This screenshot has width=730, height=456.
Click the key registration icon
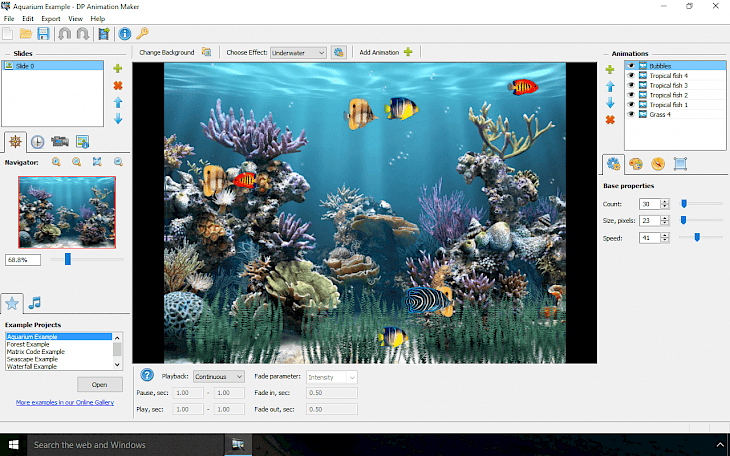pos(142,33)
